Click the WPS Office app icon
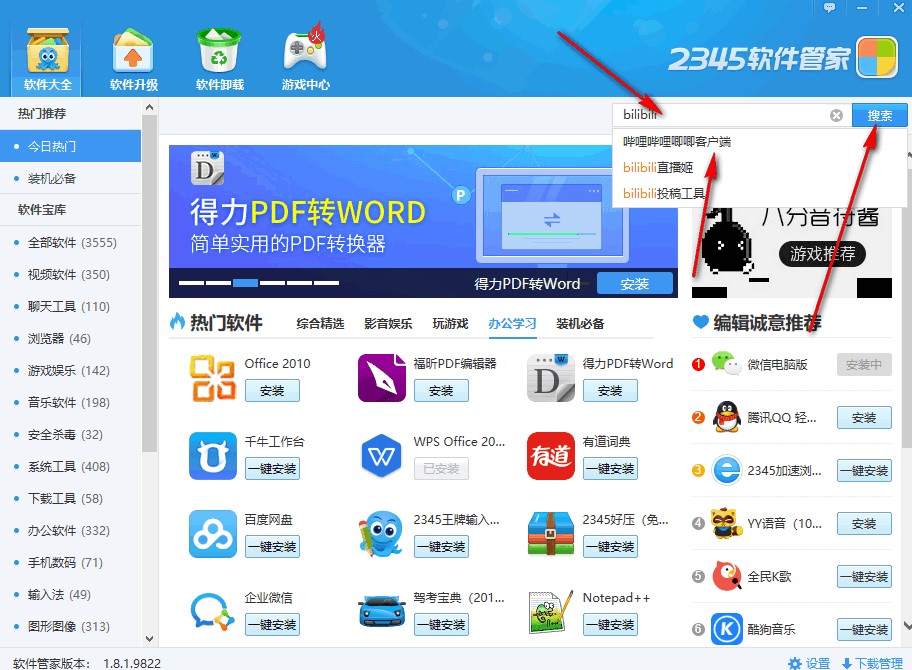 click(382, 456)
